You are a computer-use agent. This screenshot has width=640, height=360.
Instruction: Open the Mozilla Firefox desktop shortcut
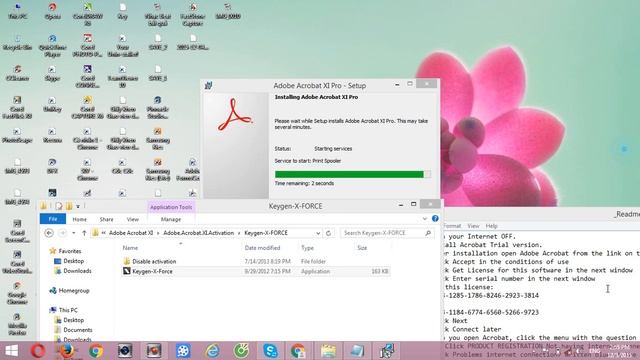17,324
